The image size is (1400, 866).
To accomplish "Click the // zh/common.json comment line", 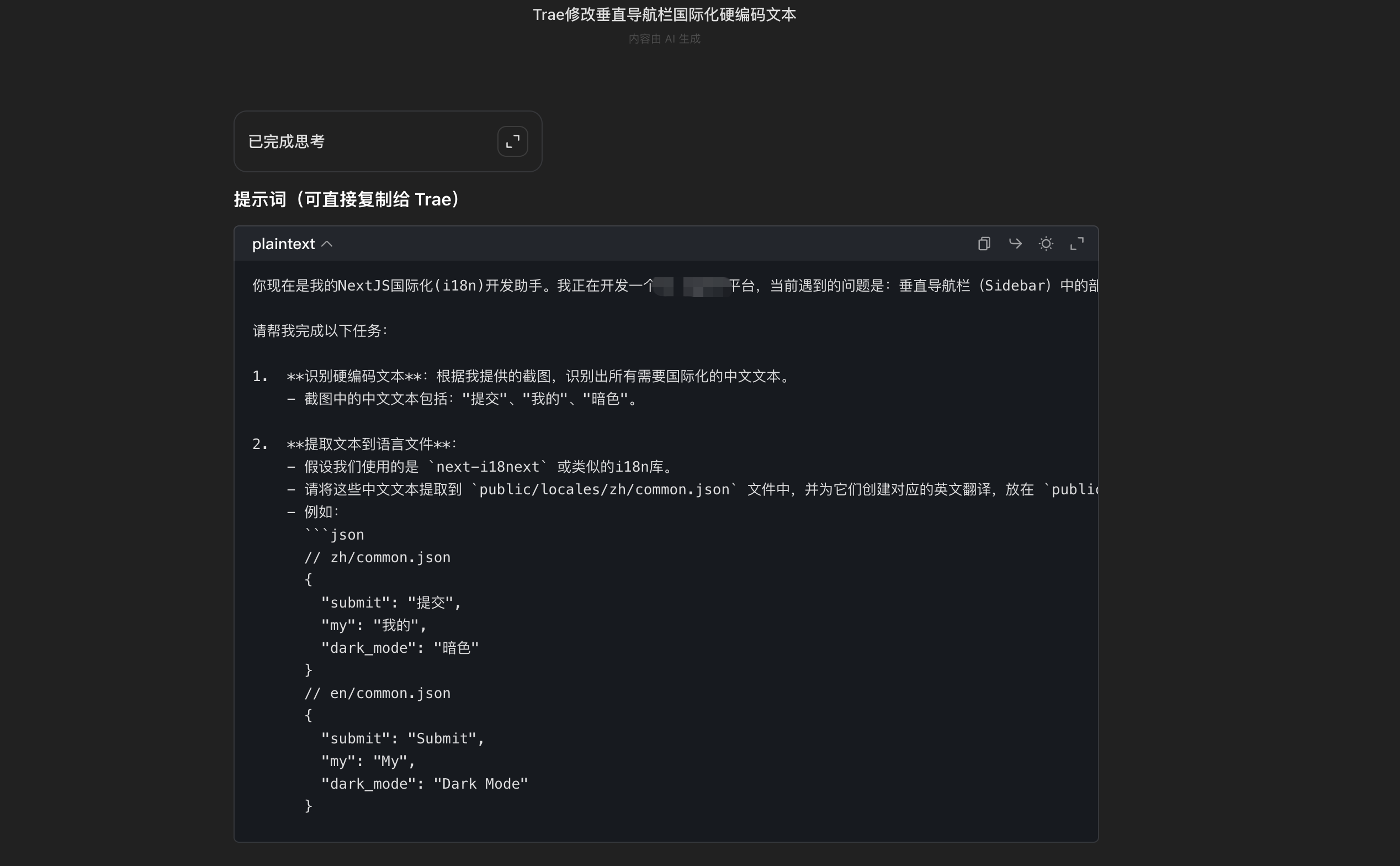I will click(x=378, y=558).
